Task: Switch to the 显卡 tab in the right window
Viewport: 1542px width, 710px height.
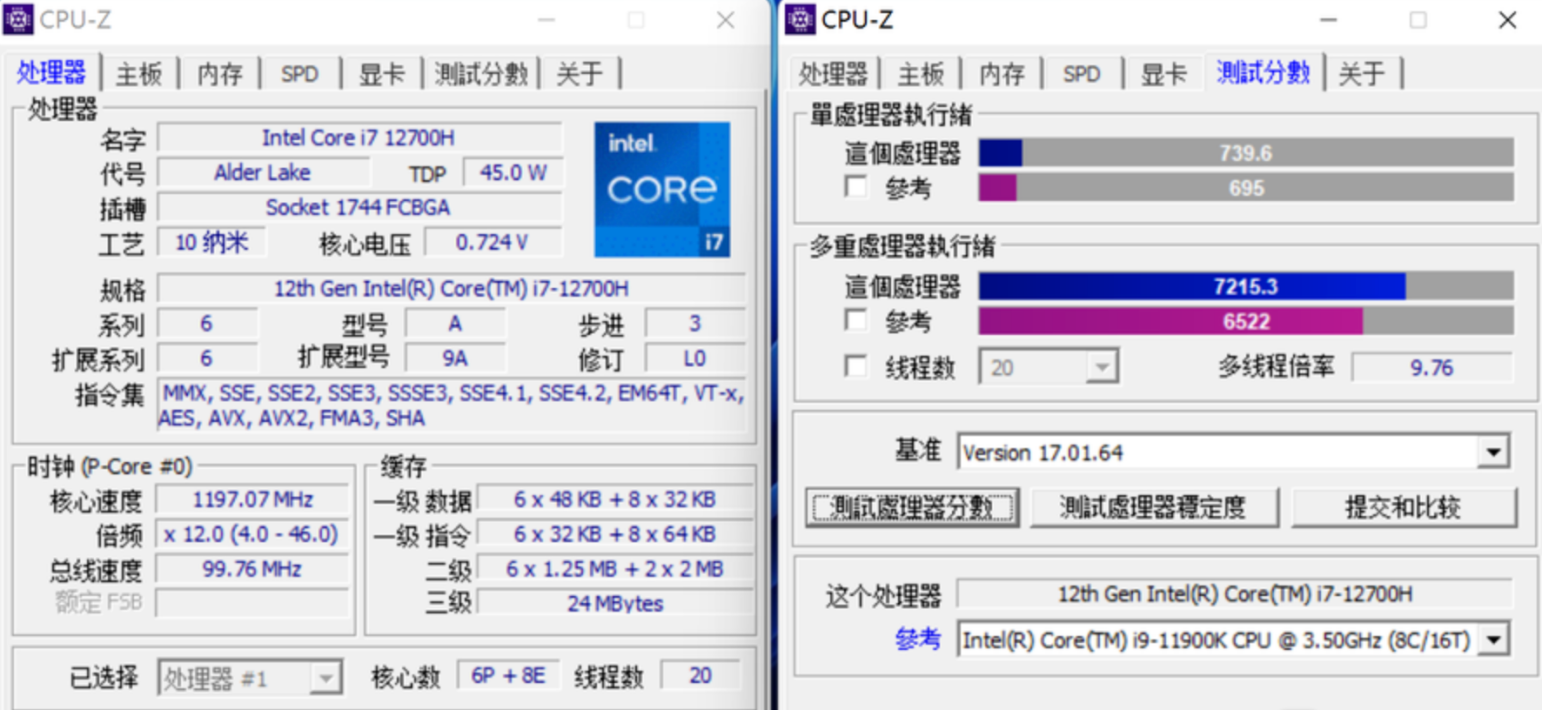Action: coord(1163,73)
